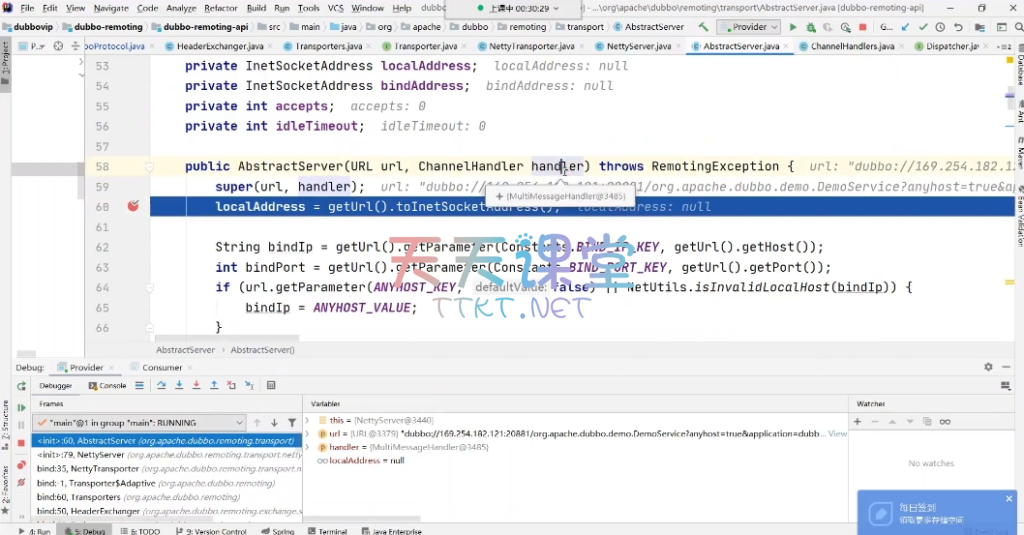Open the Refactor menu
1024x535 pixels.
(x=220, y=8)
